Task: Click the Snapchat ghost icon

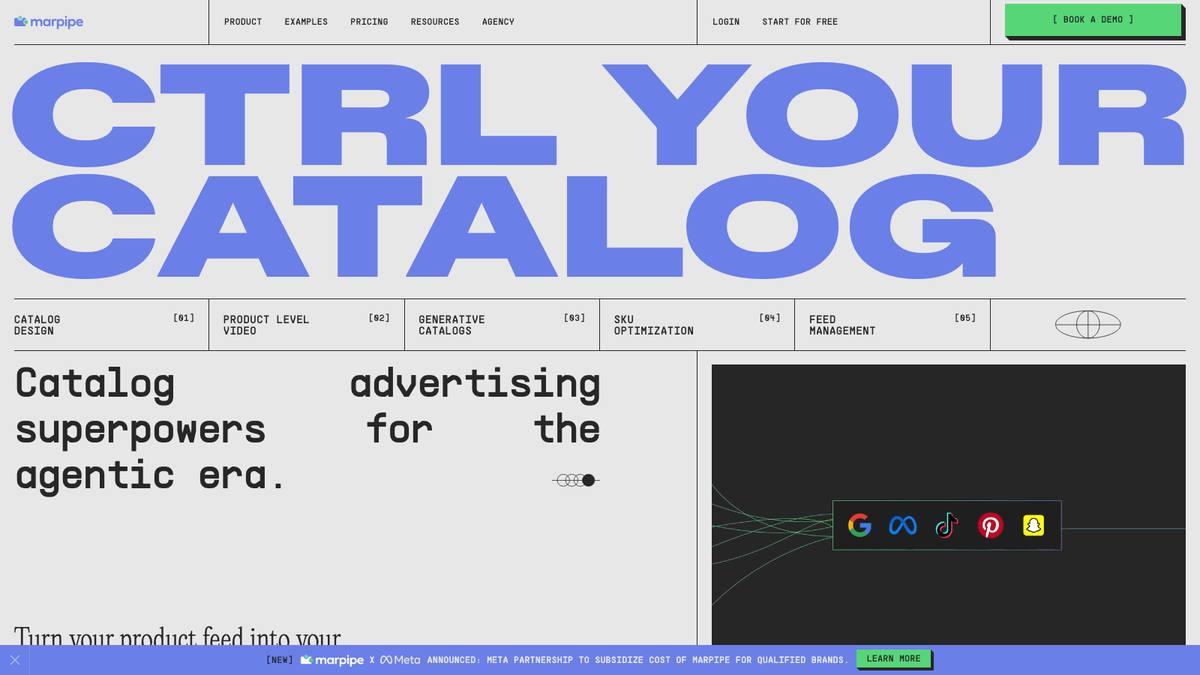Action: 1033,525
